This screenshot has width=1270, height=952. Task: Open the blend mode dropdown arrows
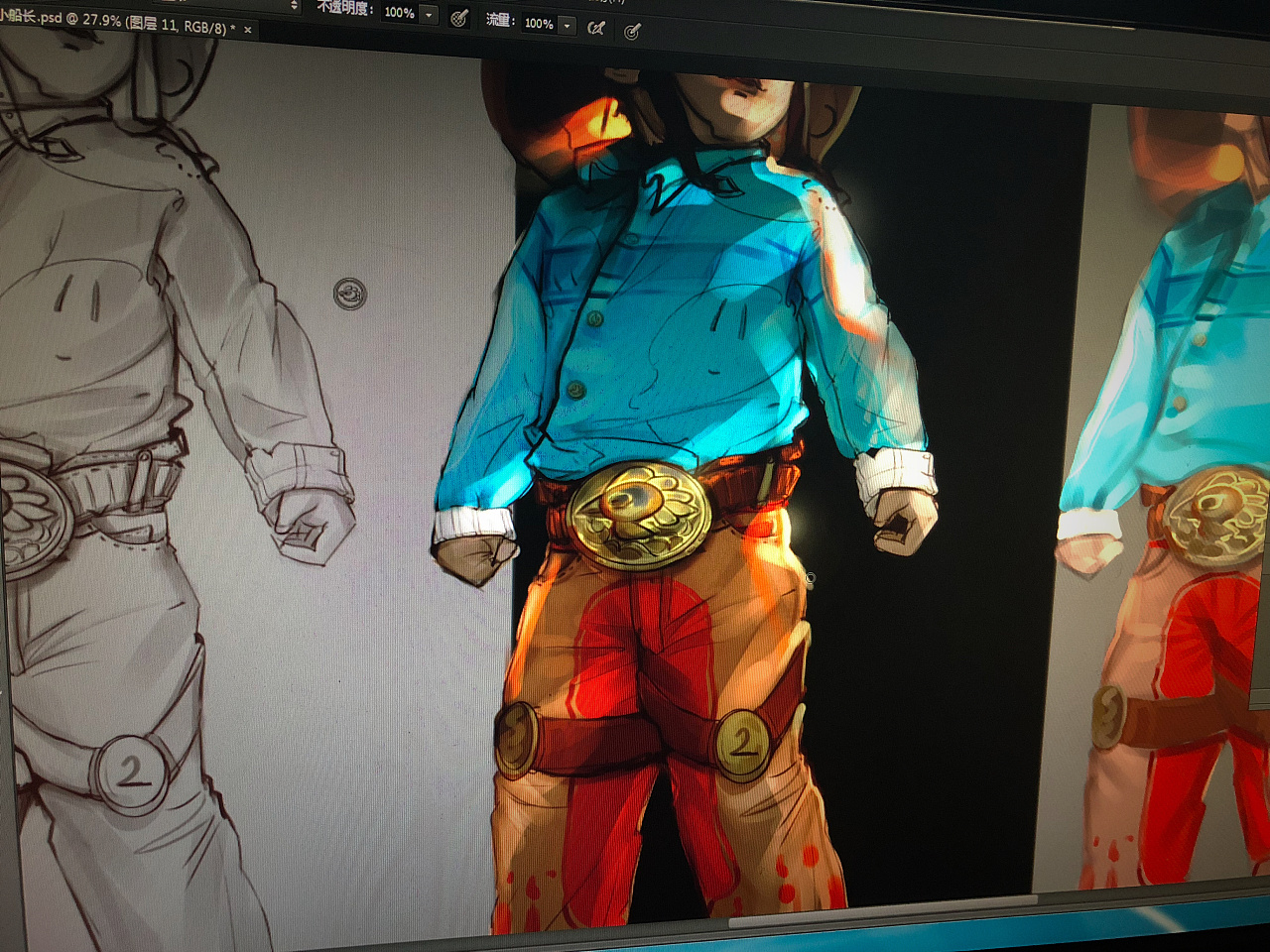pos(294,5)
